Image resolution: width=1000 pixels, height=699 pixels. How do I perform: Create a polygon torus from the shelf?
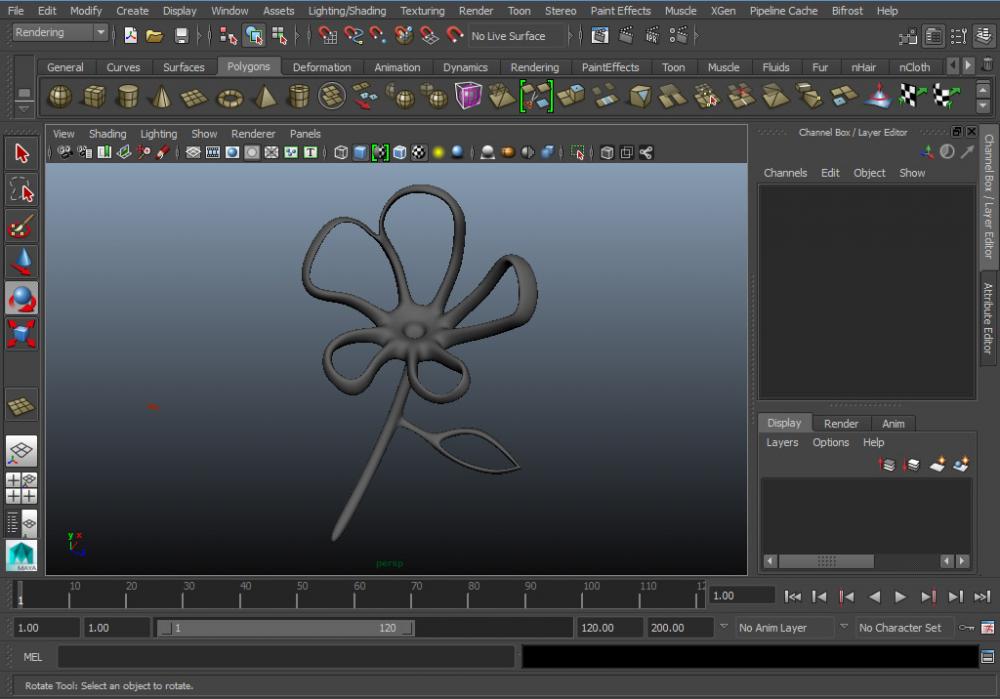point(230,97)
